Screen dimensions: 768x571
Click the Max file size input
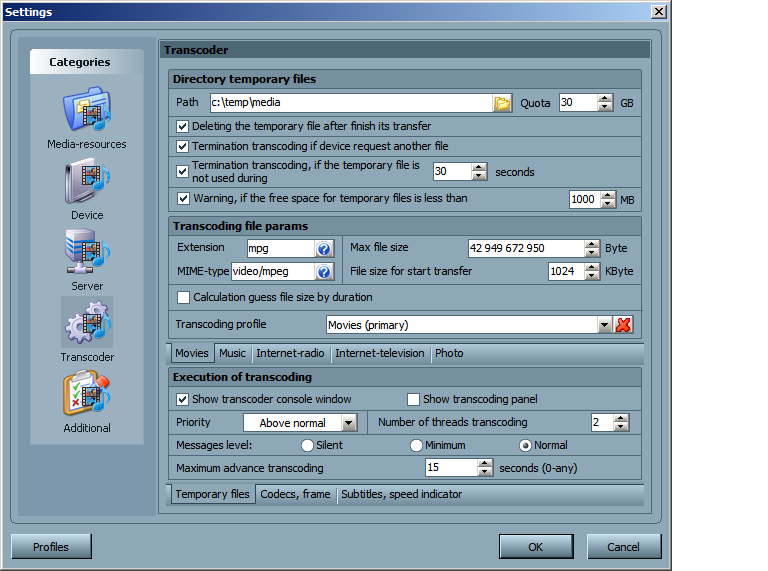point(527,248)
